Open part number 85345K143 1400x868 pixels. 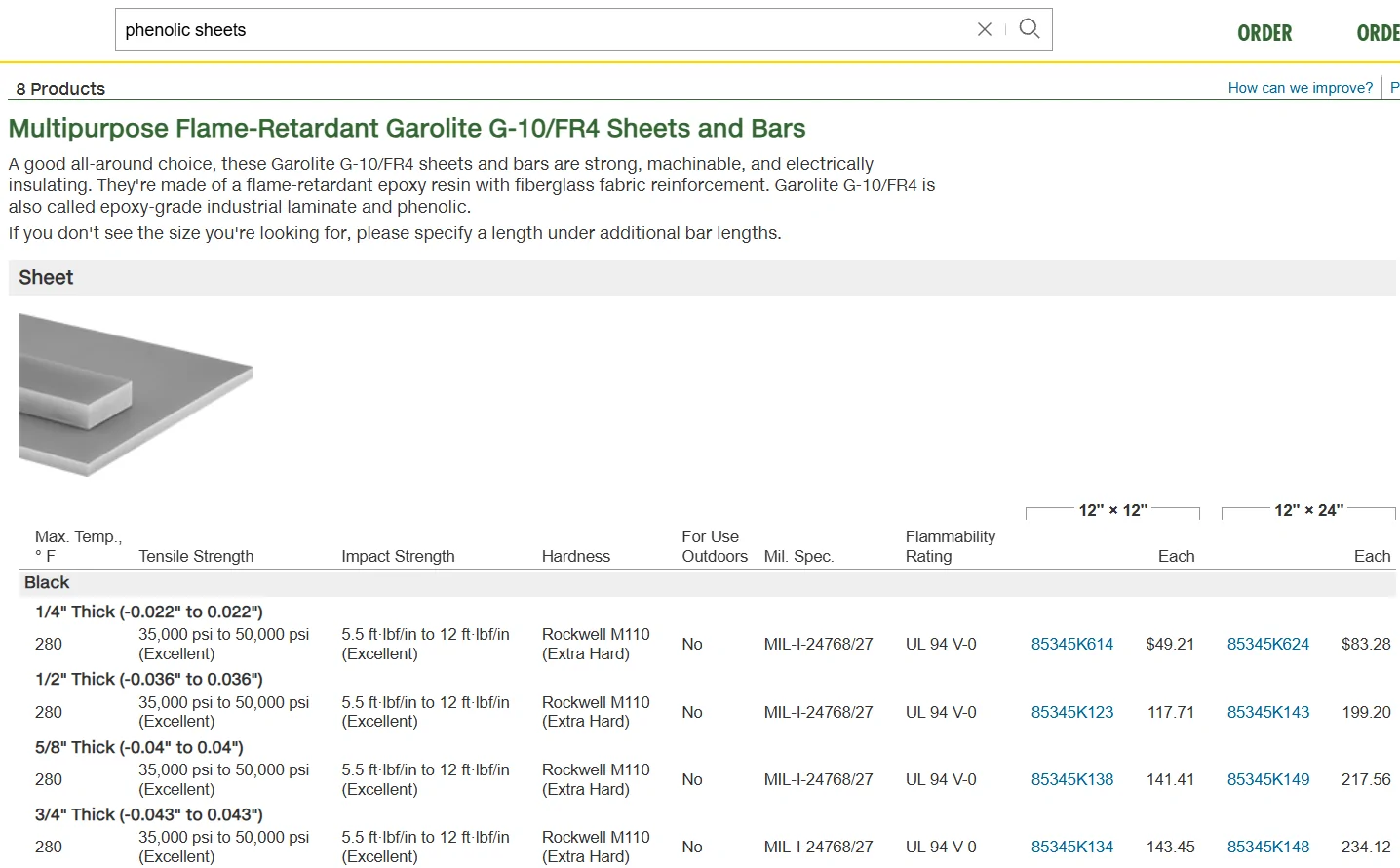pos(1268,713)
